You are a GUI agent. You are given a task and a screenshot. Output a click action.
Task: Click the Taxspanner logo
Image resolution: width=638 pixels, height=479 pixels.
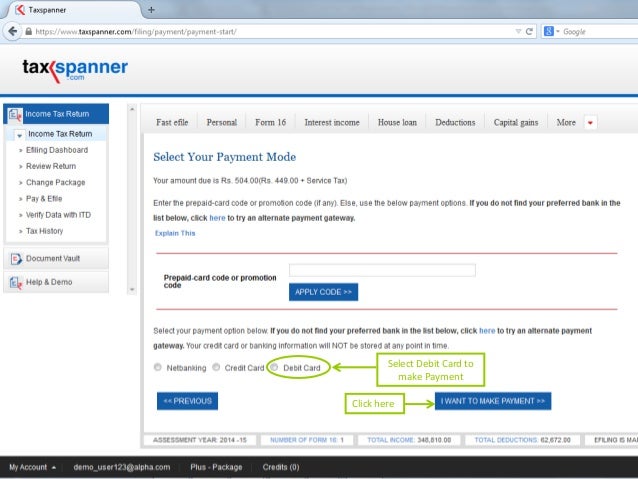point(75,70)
